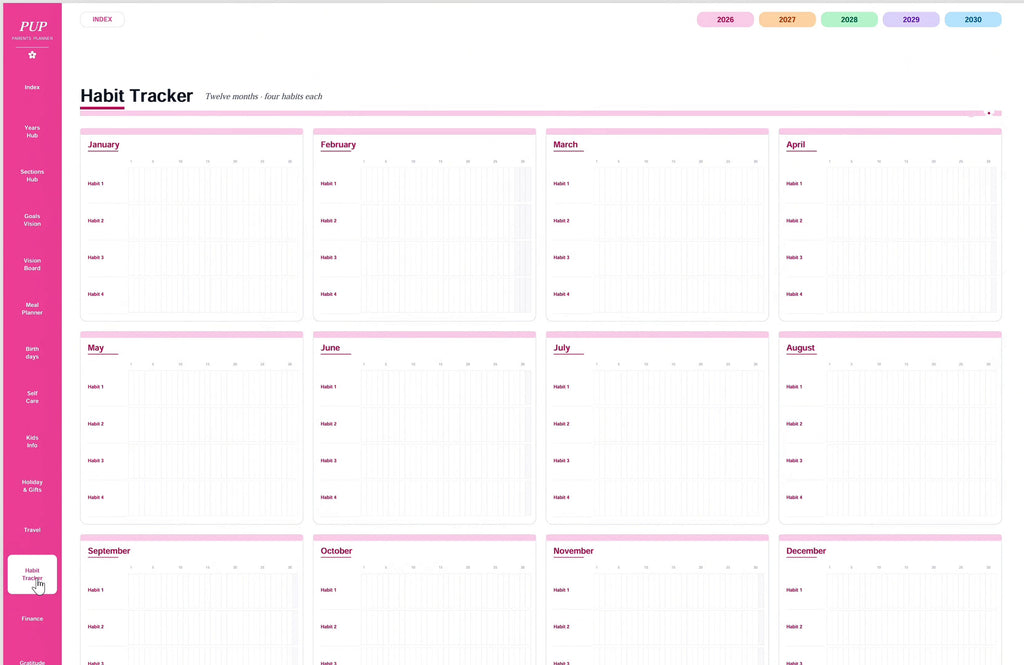This screenshot has height=665, width=1024.
Task: Go to Index in the sidebar
Action: click(x=32, y=87)
